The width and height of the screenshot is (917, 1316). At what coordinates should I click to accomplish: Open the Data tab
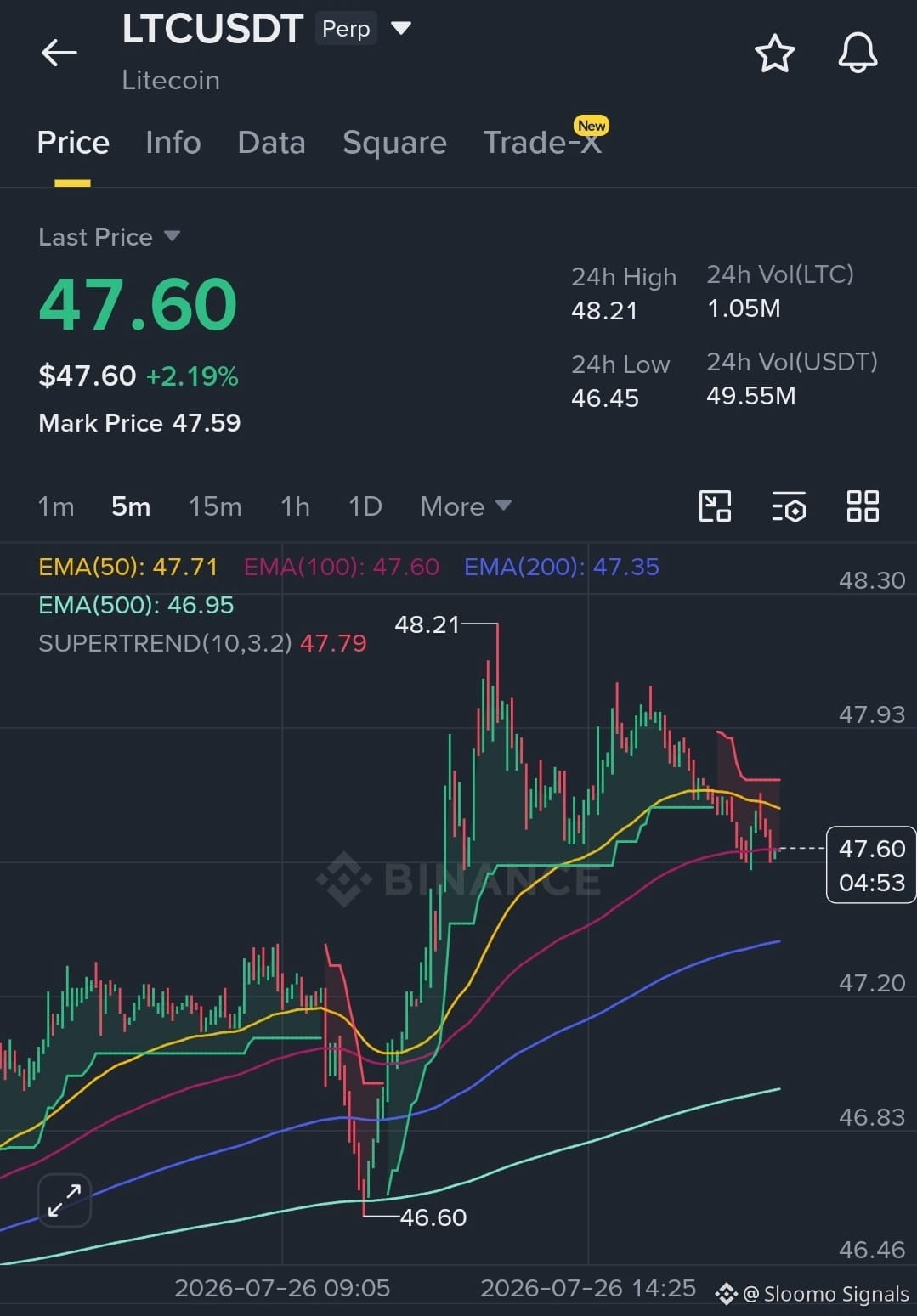point(272,143)
